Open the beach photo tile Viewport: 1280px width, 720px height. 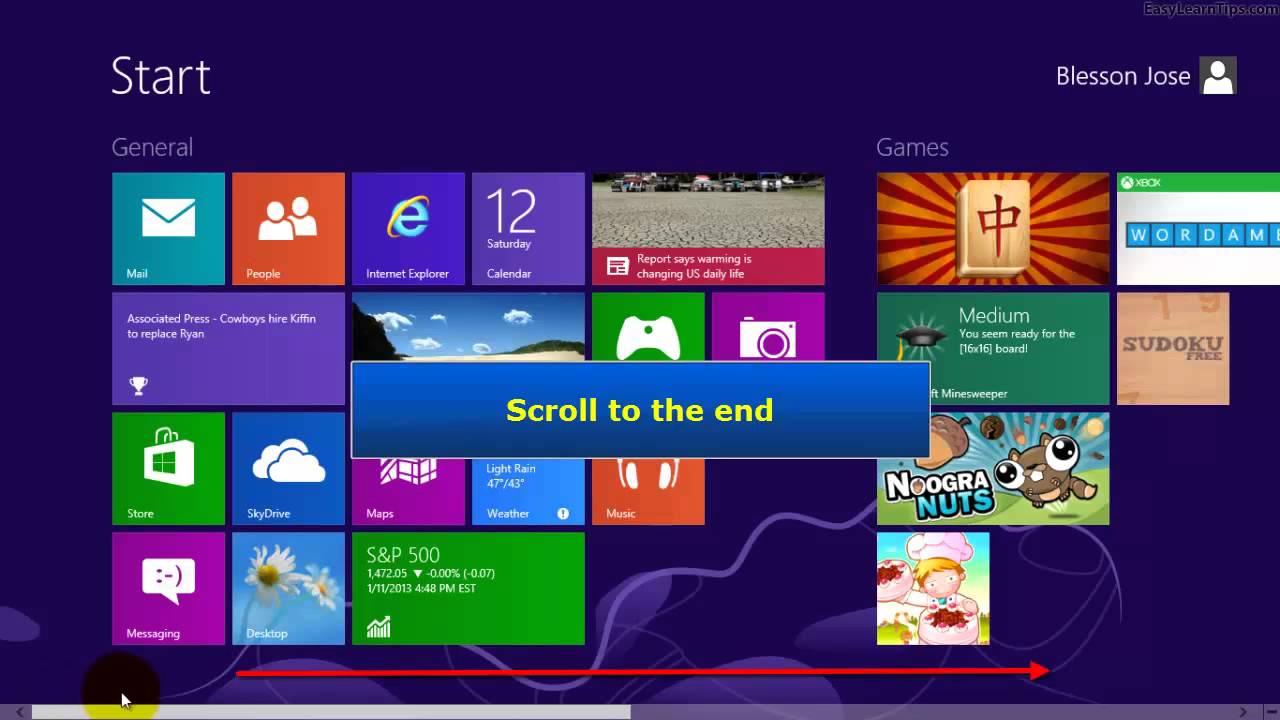[468, 327]
